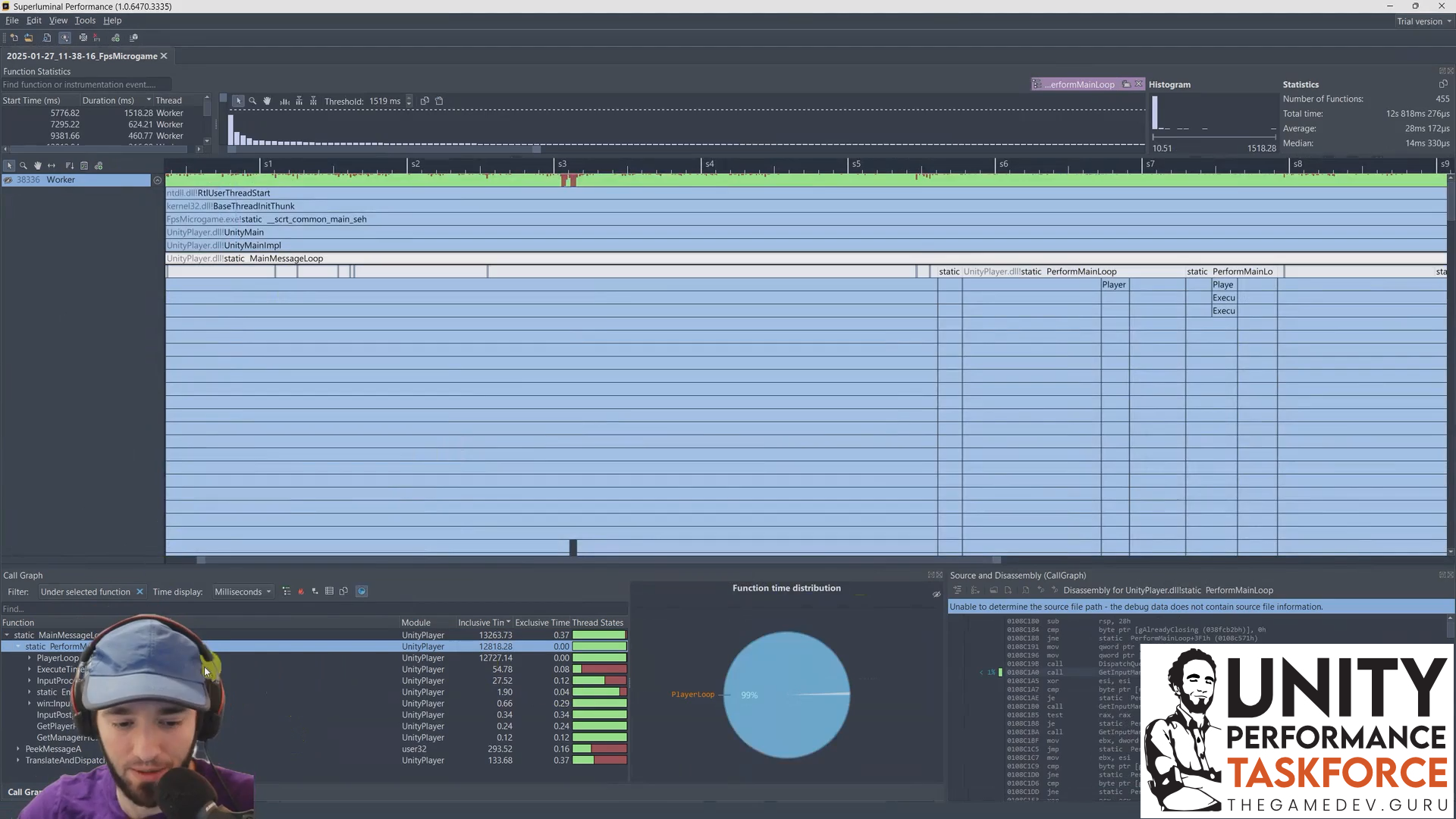Click the clipboard paste icon in the timeline toolbar
The height and width of the screenshot is (819, 1456).
tap(439, 101)
